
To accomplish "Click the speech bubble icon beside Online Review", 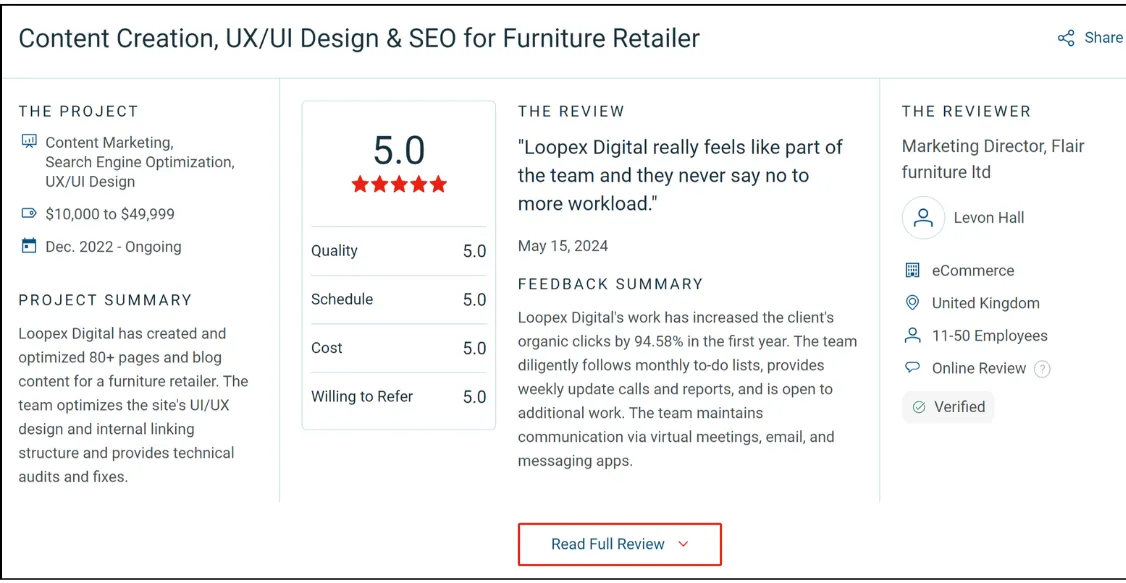I will click(912, 368).
